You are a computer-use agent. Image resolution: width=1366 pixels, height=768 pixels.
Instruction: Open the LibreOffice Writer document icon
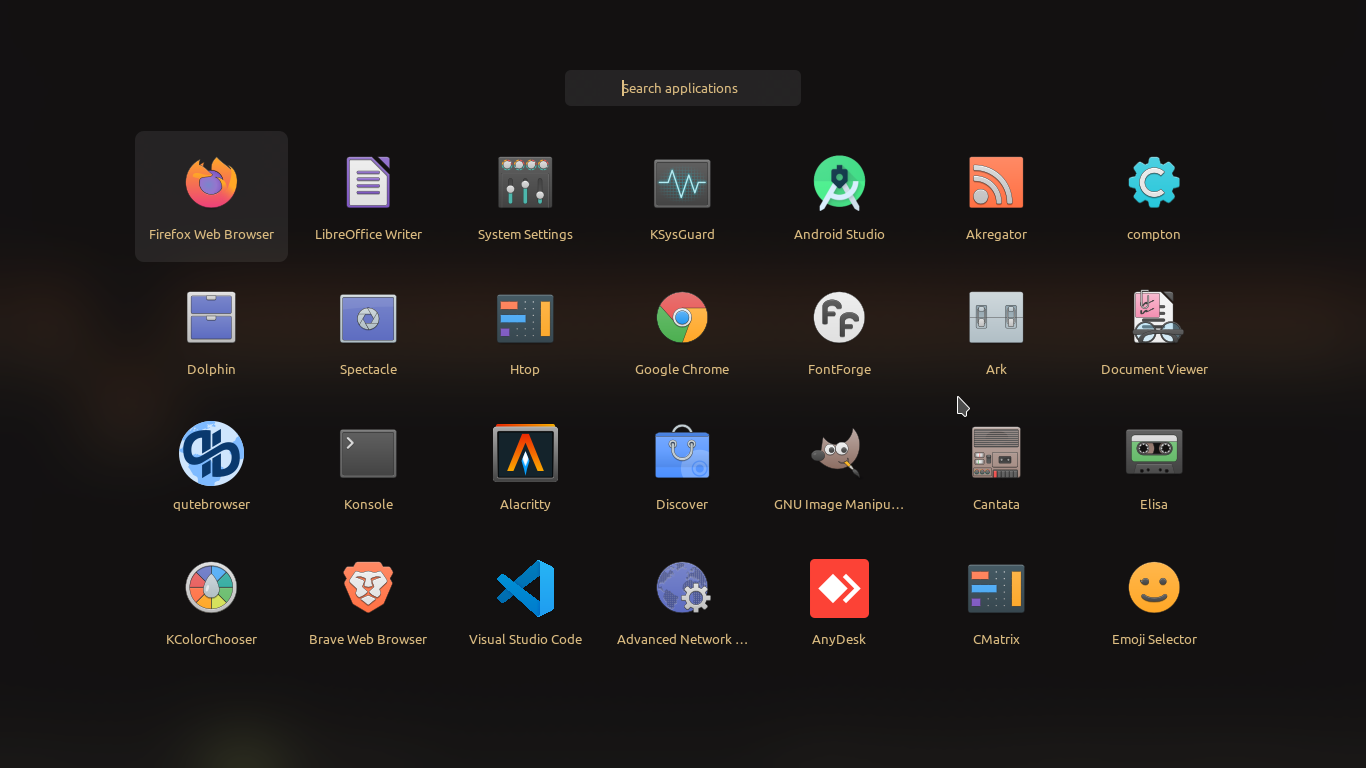(368, 183)
